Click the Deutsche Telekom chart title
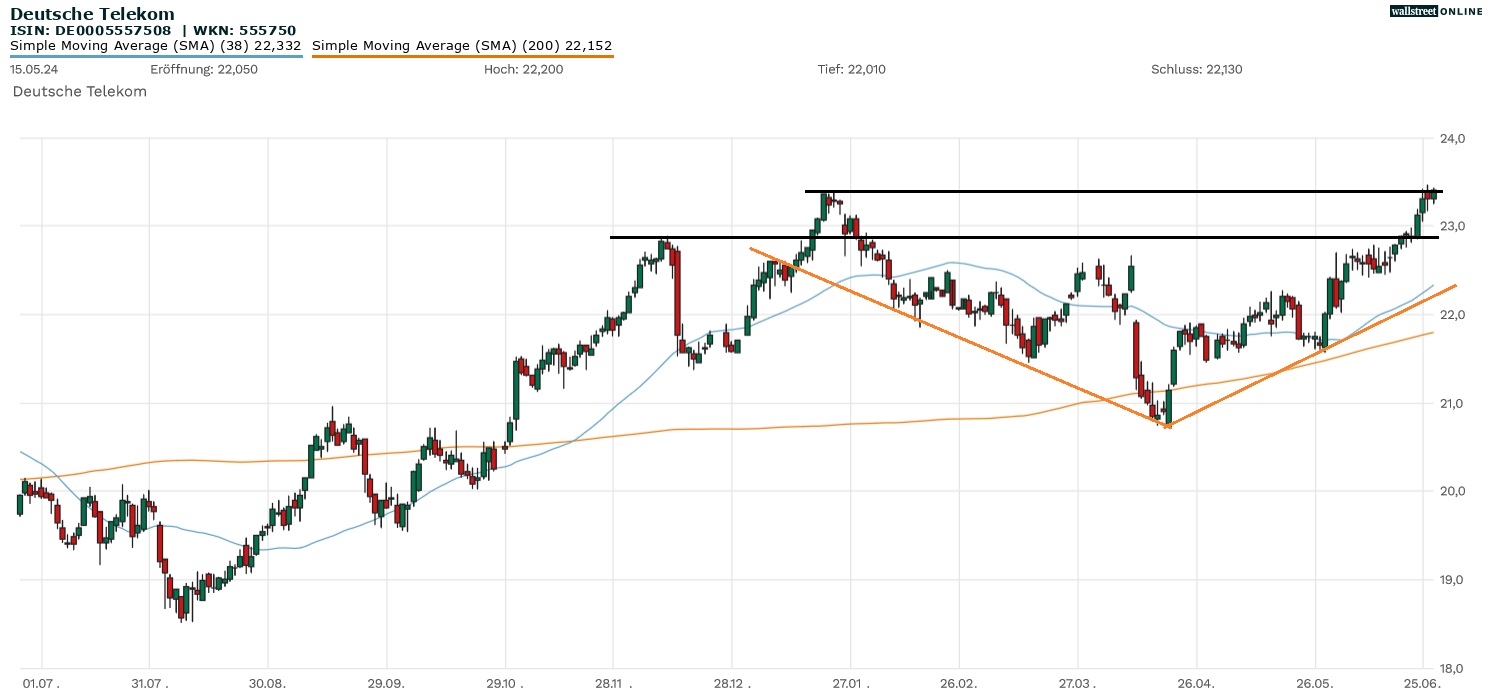This screenshot has width=1490, height=689. click(92, 14)
